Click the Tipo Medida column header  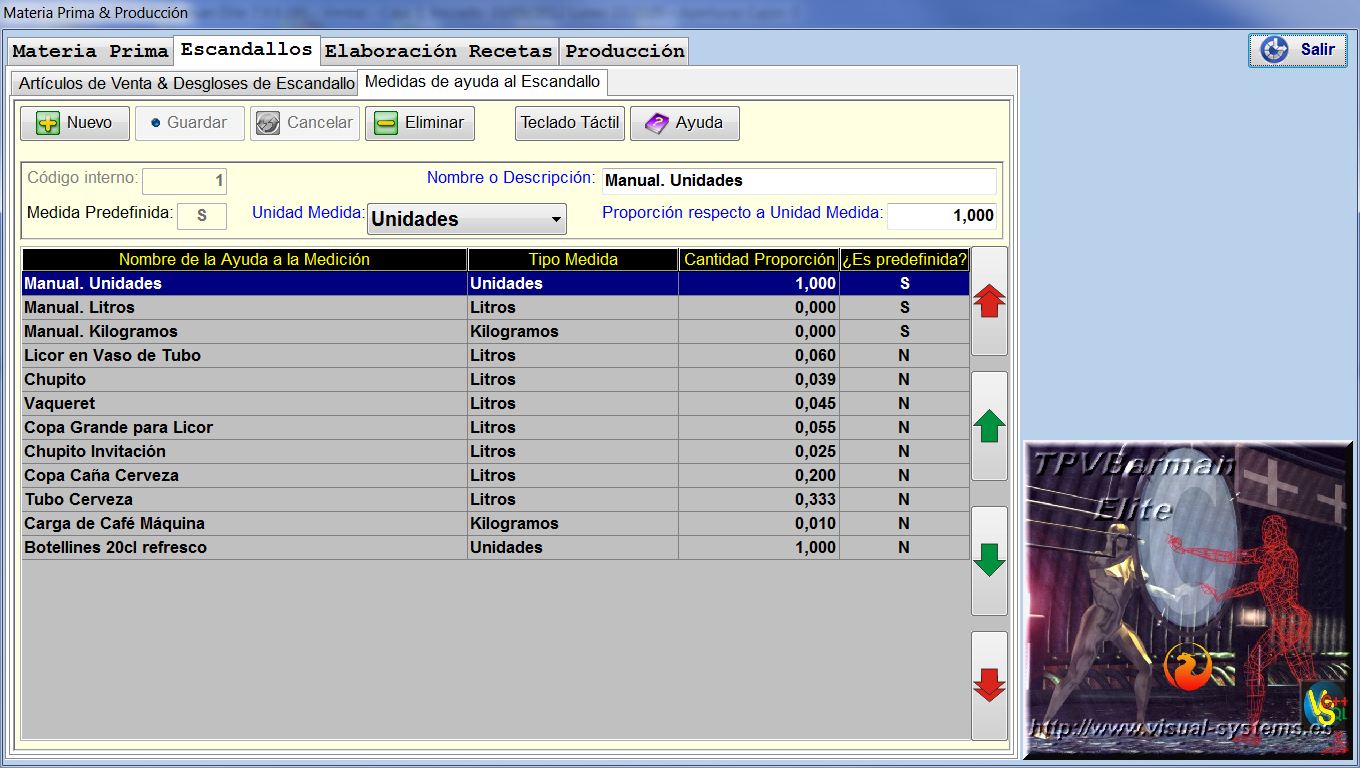tap(573, 259)
